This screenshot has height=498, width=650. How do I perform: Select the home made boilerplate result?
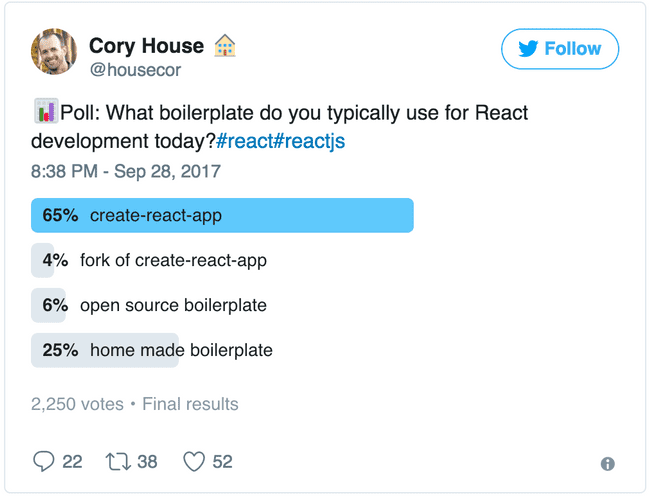click(181, 350)
